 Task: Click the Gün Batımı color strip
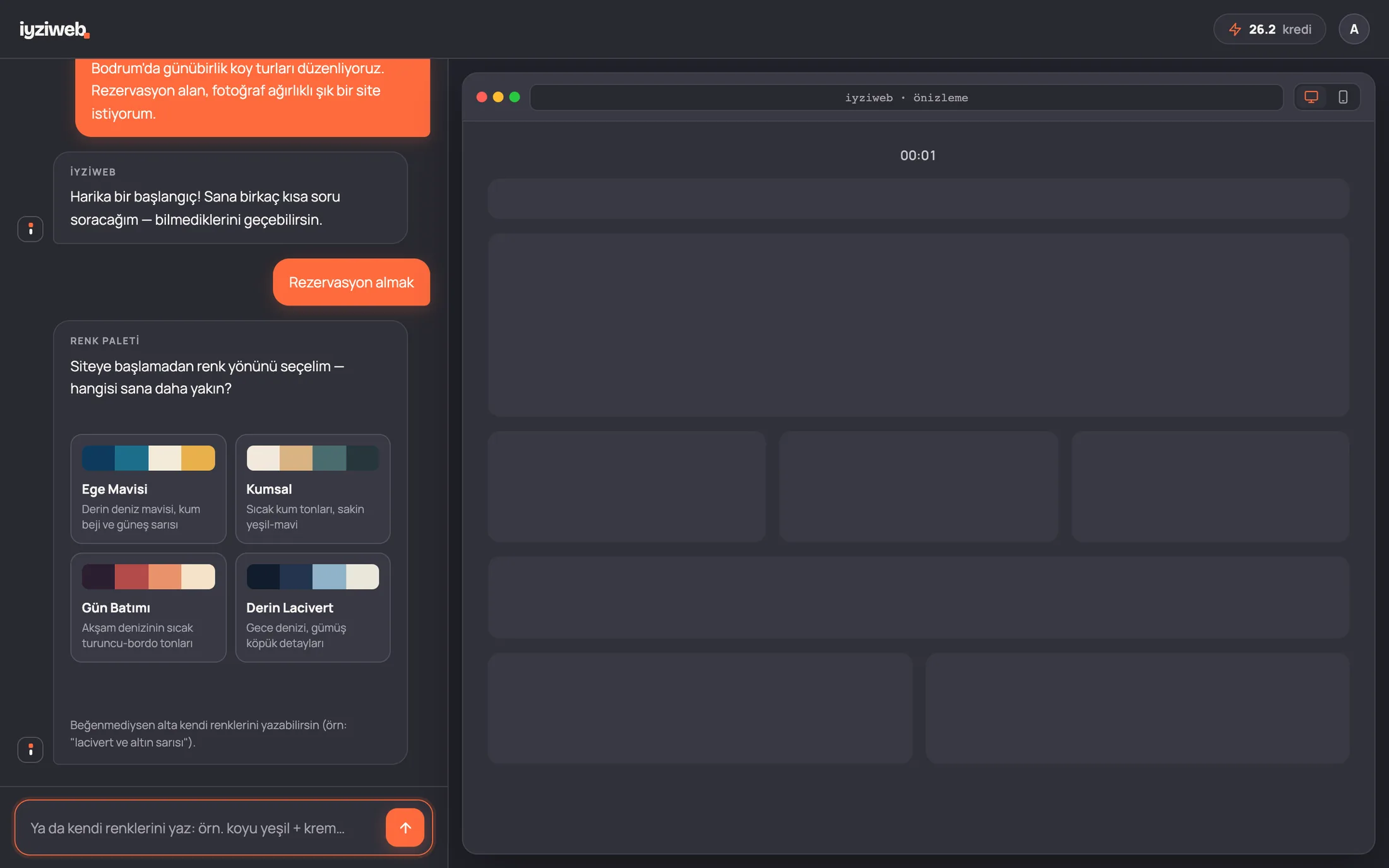click(x=148, y=576)
